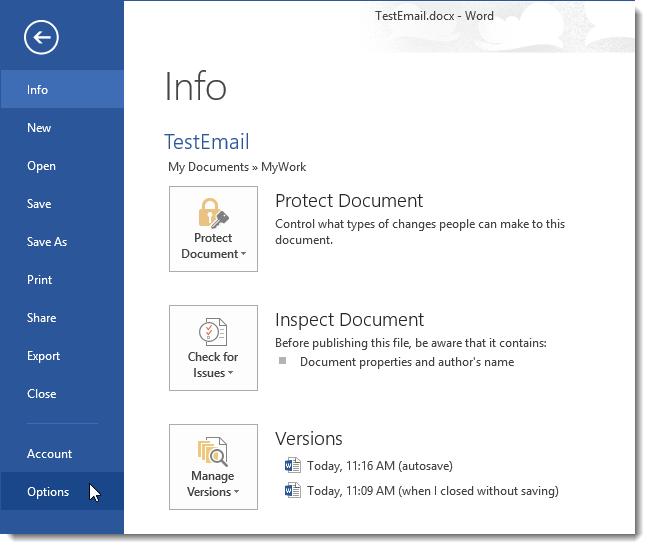Click Word file icon beside 11:16 AM version
The height and width of the screenshot is (549, 650).
(x=293, y=465)
